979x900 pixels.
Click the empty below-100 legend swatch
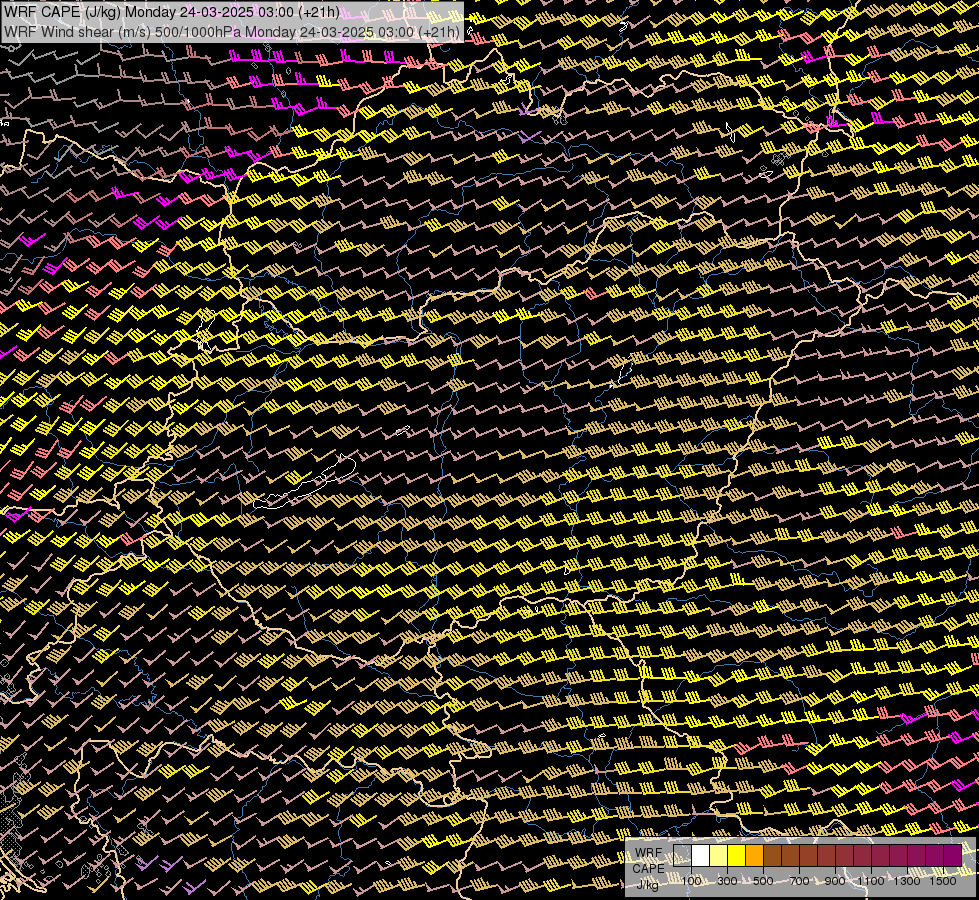coord(682,855)
